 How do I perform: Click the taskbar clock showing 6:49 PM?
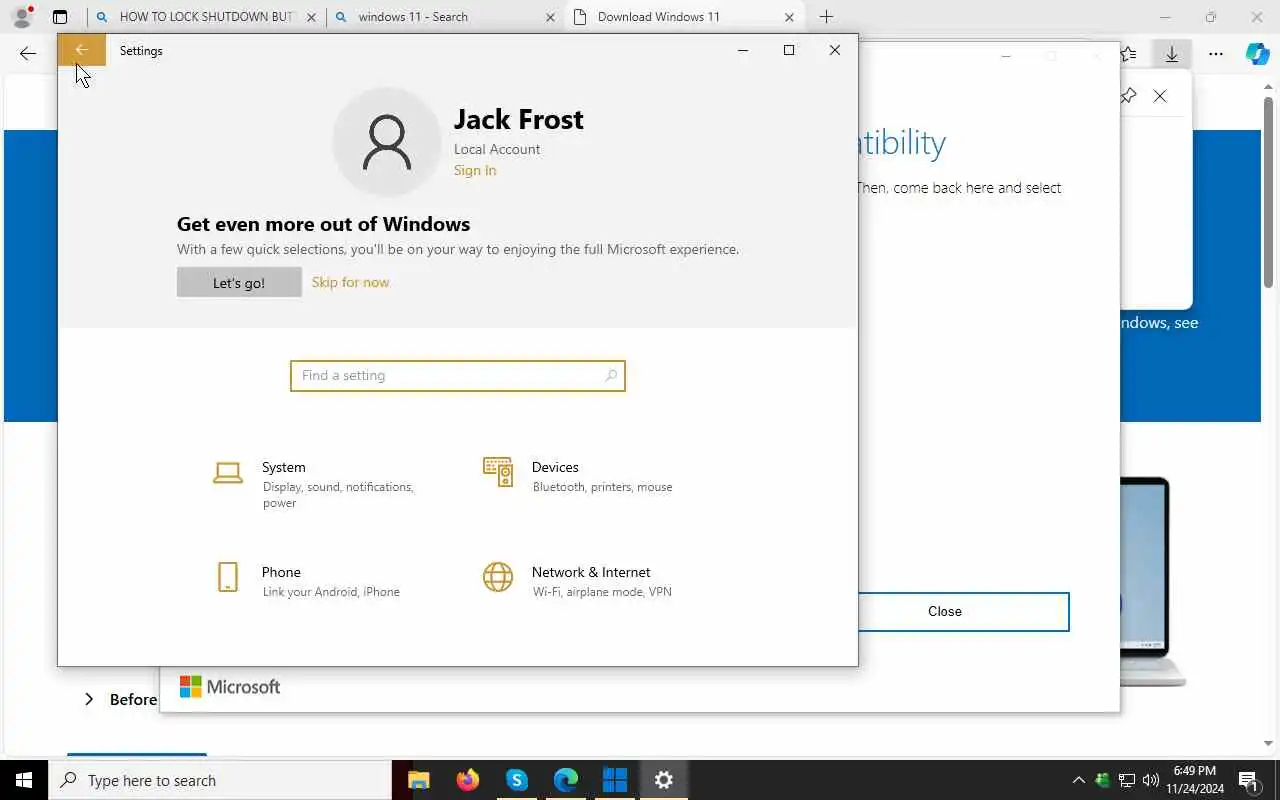(x=1196, y=780)
